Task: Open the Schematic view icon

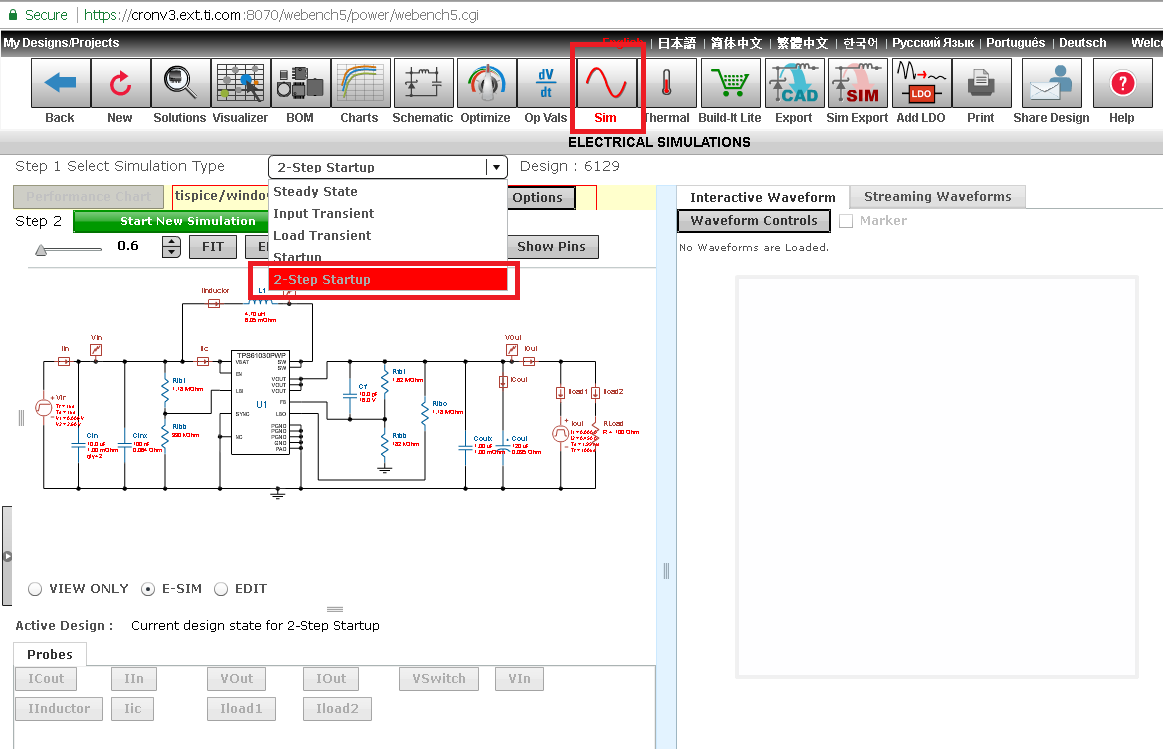Action: pyautogui.click(x=424, y=84)
